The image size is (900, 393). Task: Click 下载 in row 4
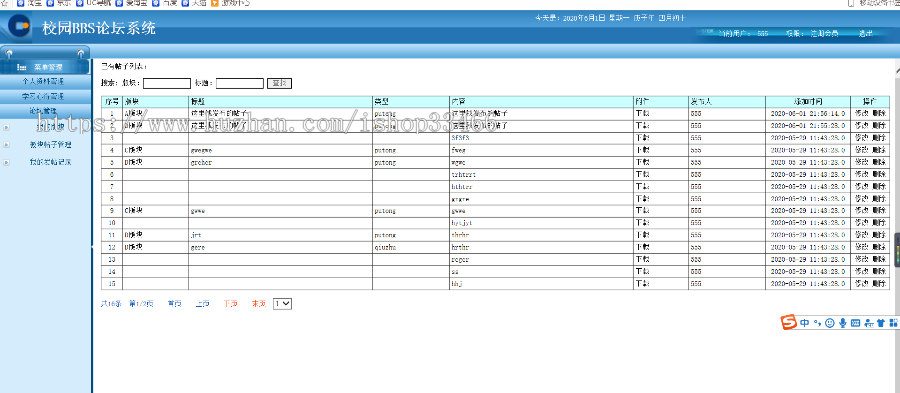(x=643, y=150)
